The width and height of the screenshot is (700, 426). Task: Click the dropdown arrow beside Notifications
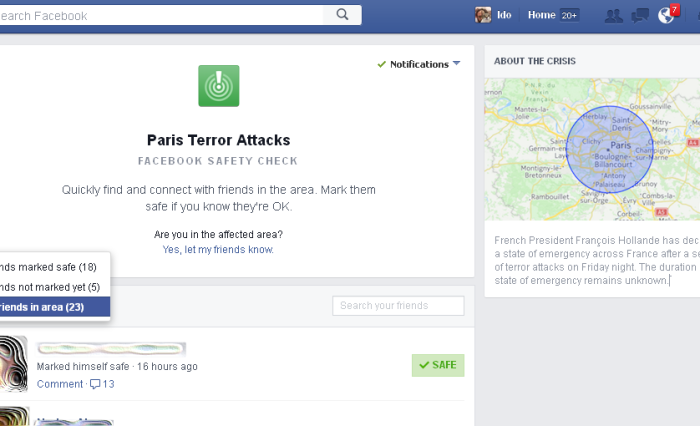(x=456, y=63)
